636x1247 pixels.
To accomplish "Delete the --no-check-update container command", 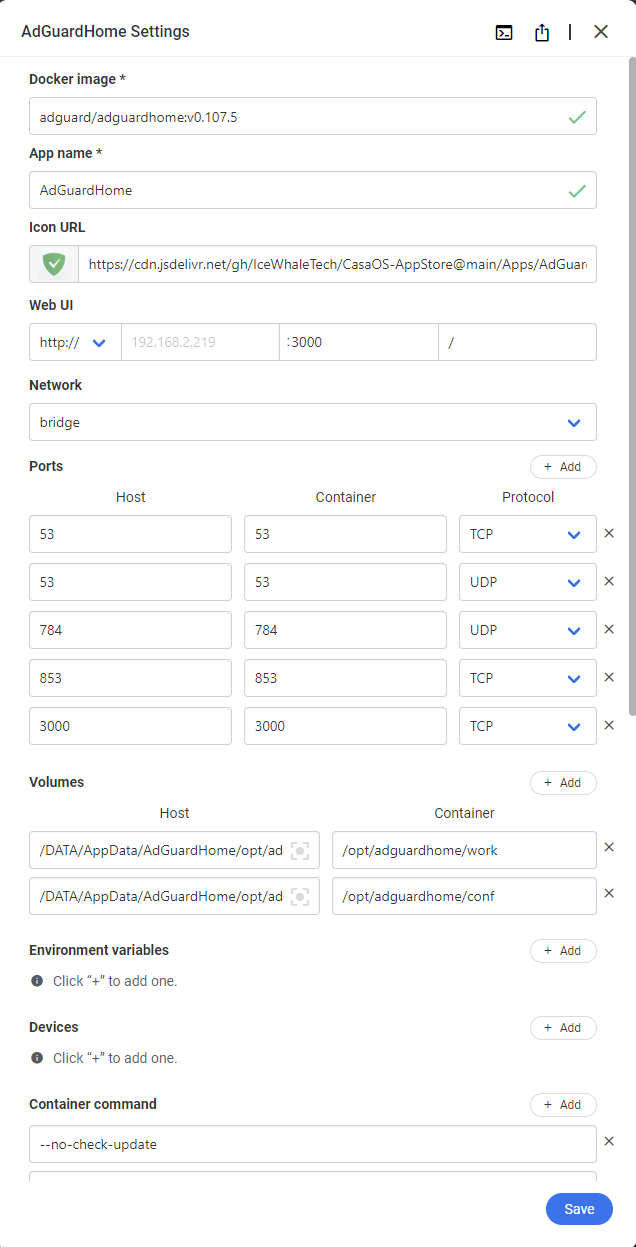I will pyautogui.click(x=609, y=1141).
